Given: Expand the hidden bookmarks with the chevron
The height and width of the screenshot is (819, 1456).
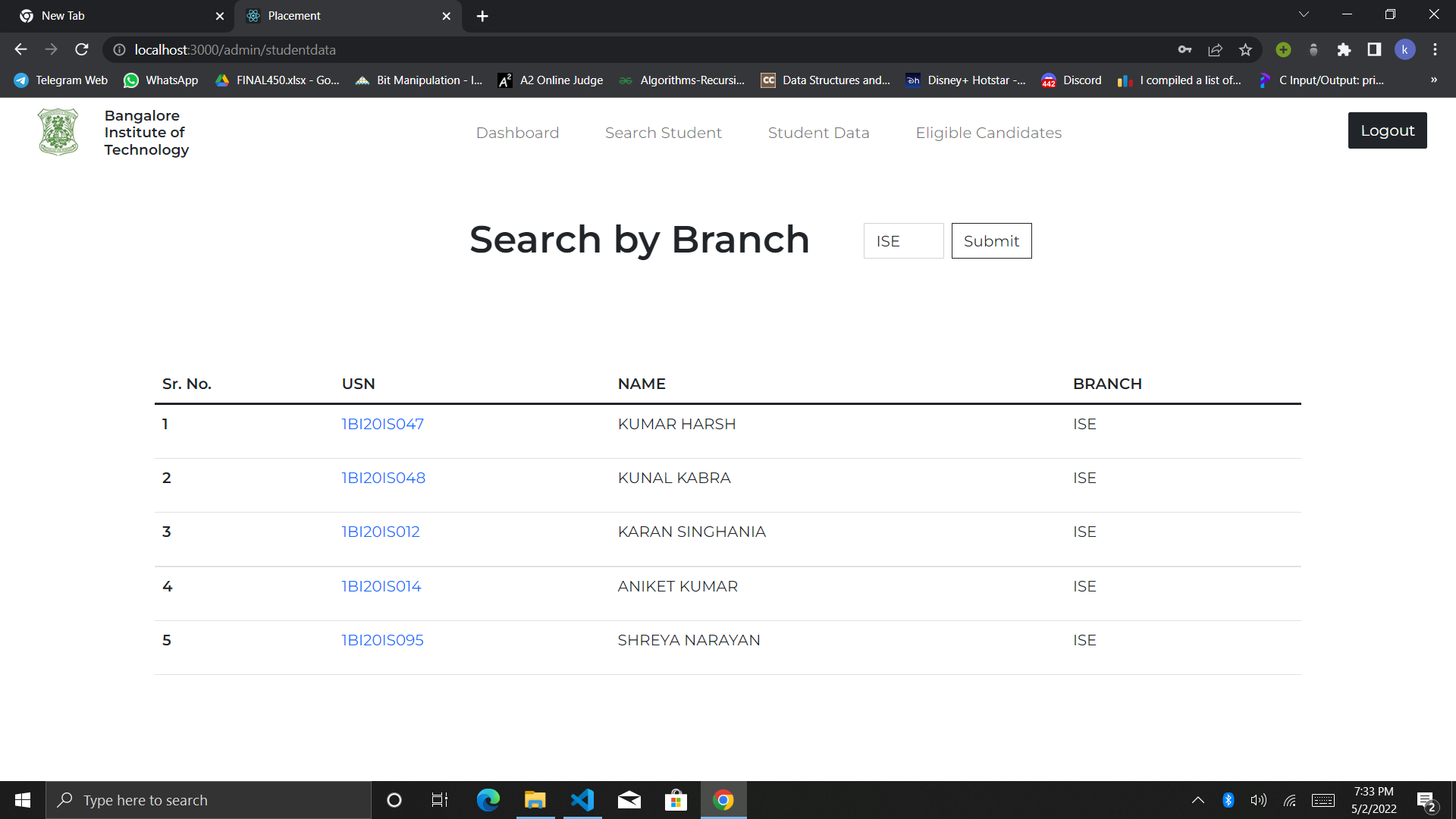Looking at the screenshot, I should 1434,80.
